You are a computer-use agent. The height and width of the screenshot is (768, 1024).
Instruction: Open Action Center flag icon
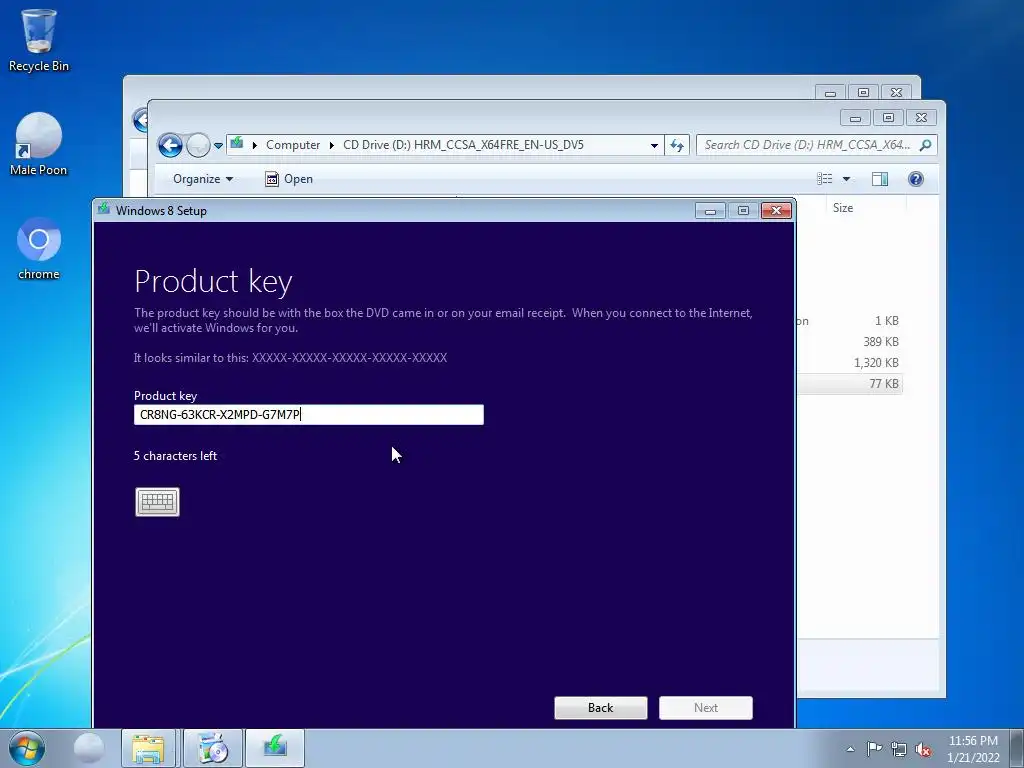pyautogui.click(x=874, y=749)
